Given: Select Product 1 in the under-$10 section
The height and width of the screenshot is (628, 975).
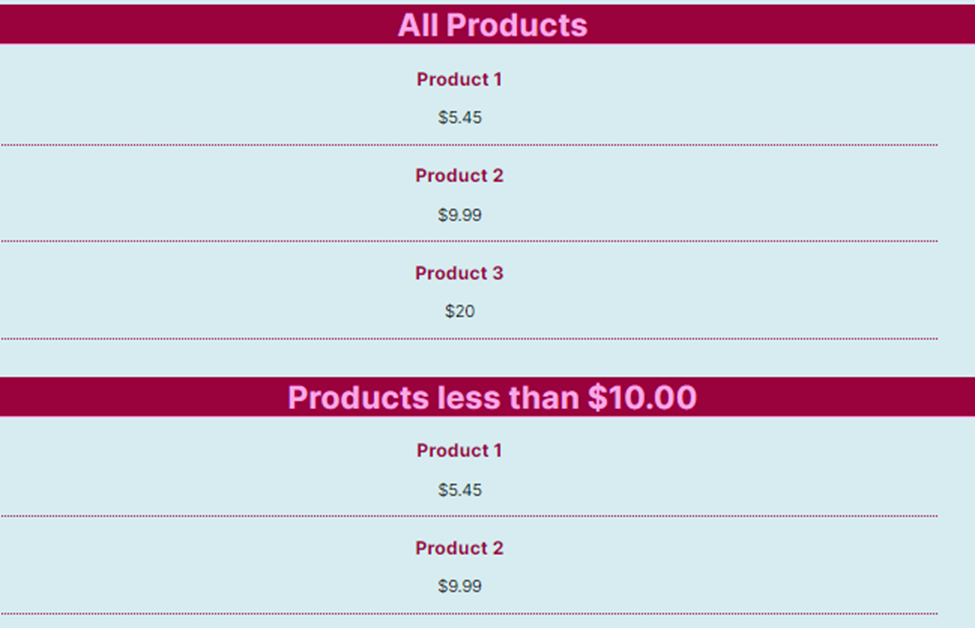Looking at the screenshot, I should pyautogui.click(x=459, y=451).
